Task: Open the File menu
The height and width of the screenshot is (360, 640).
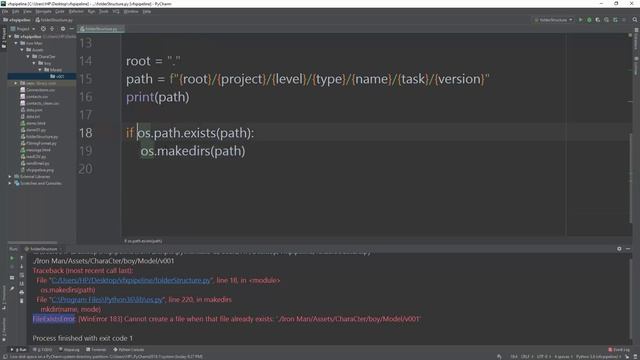Action: coord(5,11)
